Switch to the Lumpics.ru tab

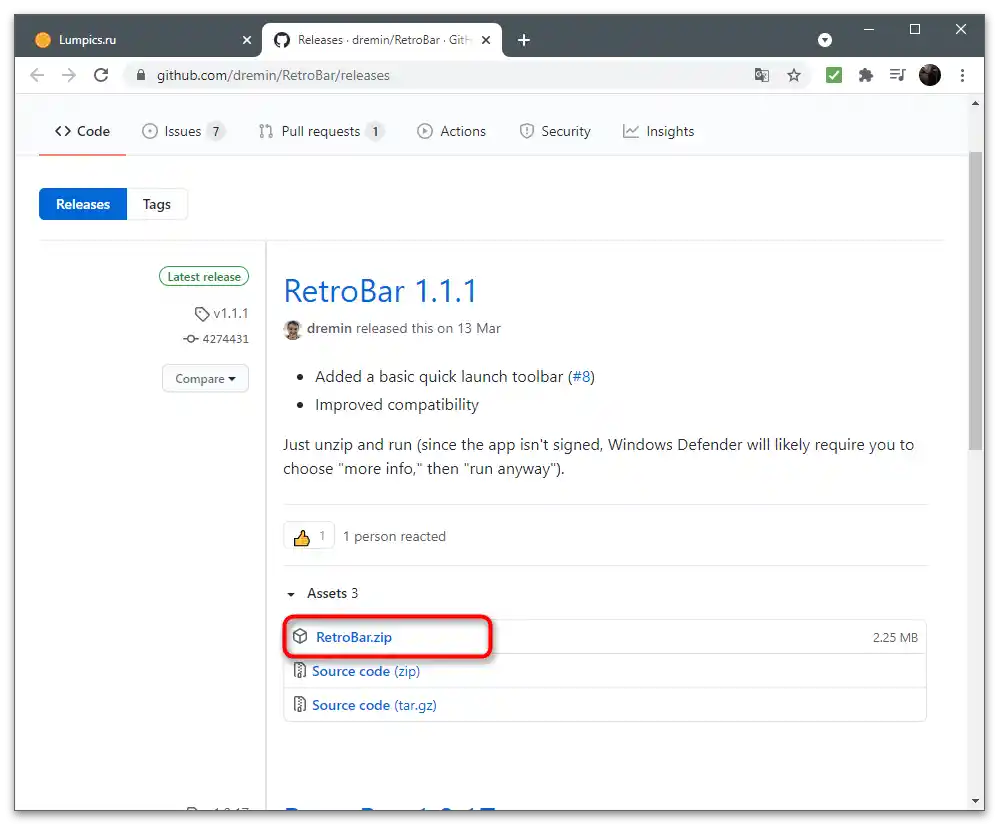(140, 40)
